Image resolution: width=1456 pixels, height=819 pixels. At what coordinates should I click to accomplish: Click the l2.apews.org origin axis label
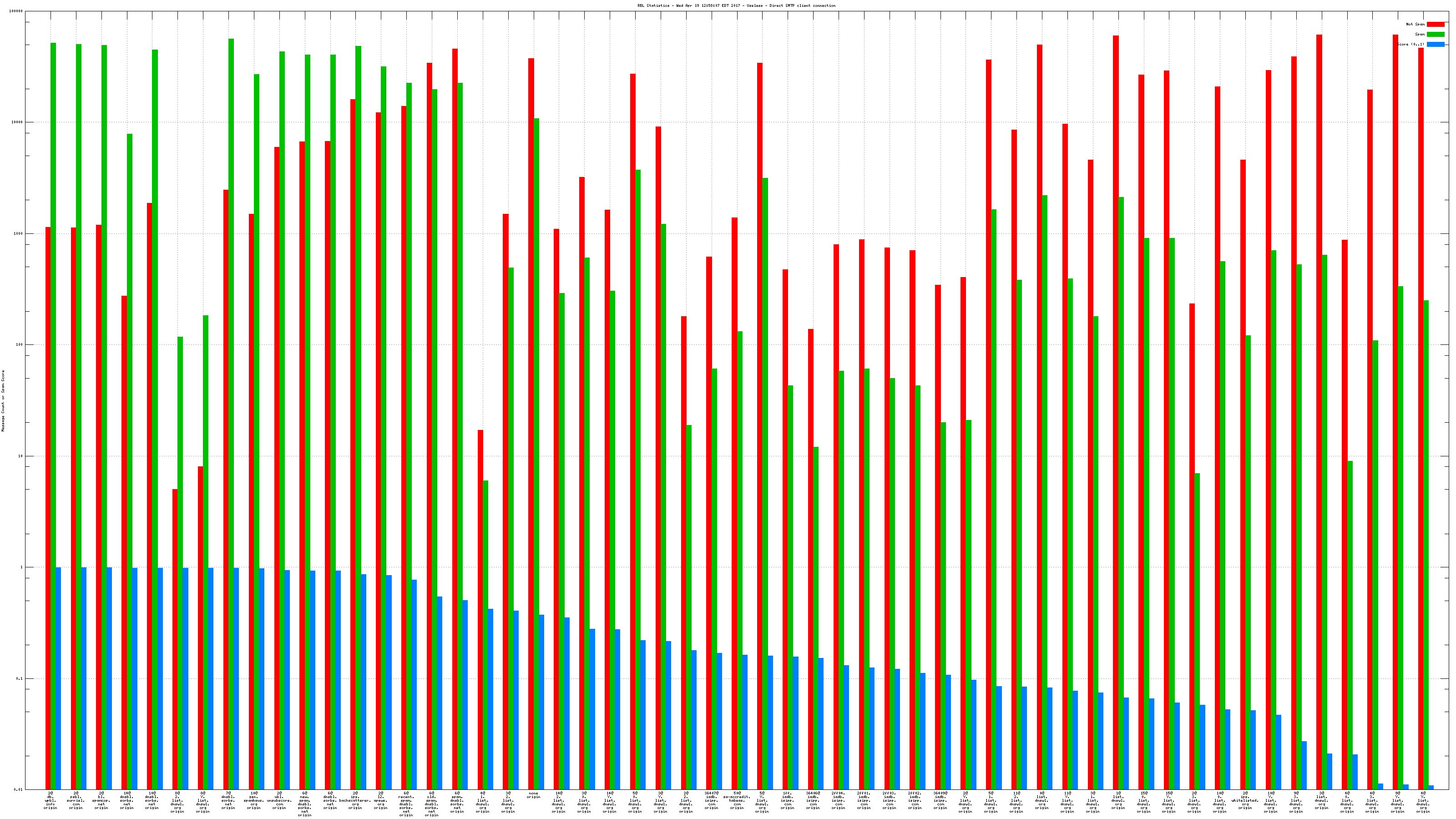[x=380, y=800]
